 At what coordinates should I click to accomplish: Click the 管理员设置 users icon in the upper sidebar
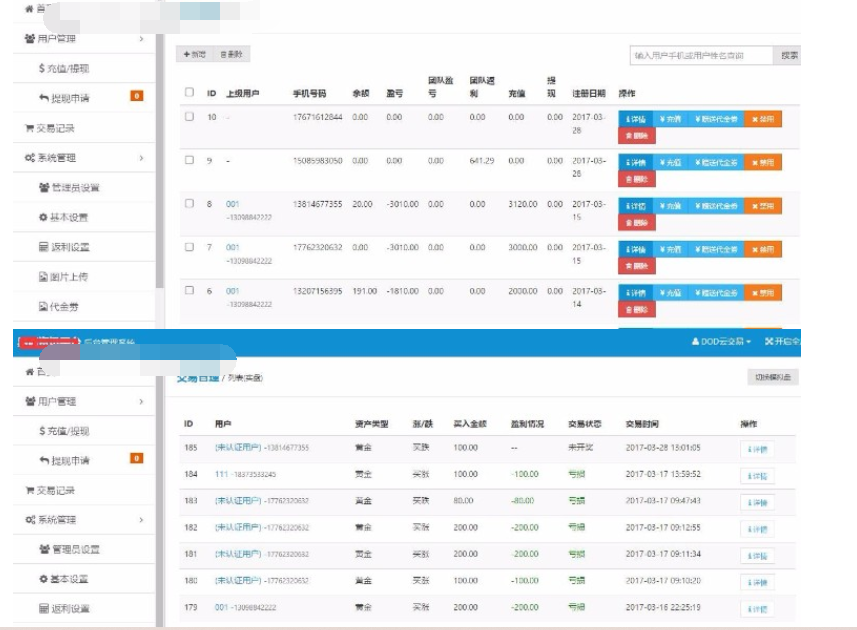[44, 188]
